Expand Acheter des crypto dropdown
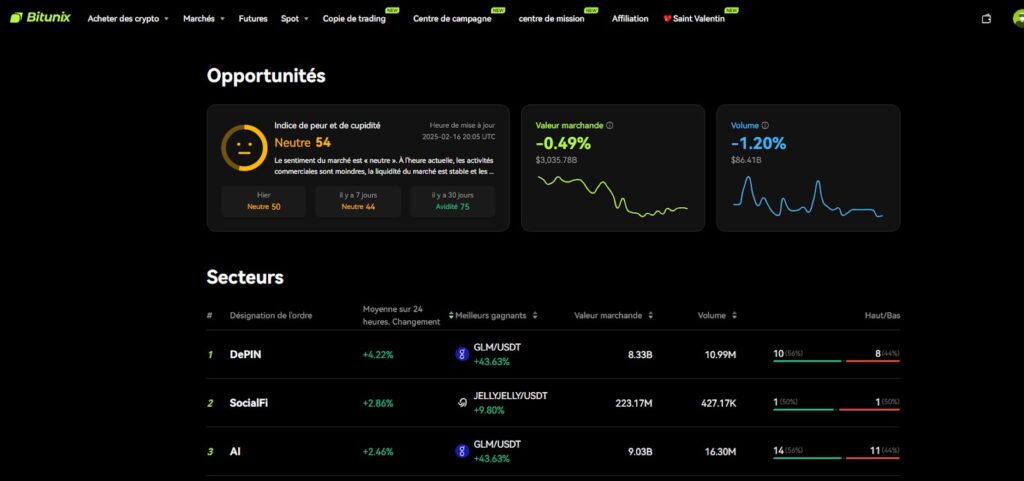 pos(128,19)
